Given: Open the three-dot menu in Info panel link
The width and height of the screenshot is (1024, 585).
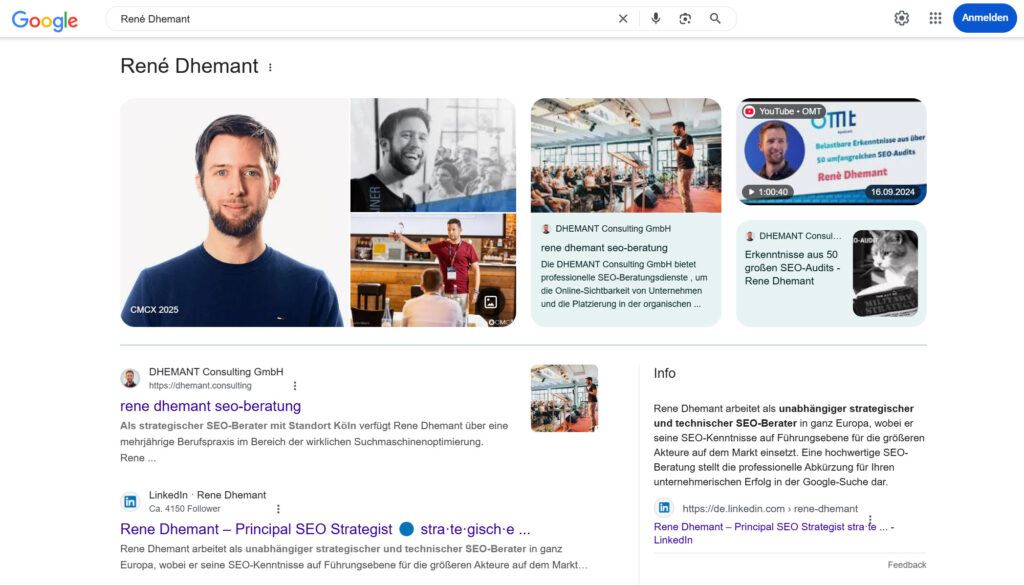Looking at the screenshot, I should pyautogui.click(x=870, y=520).
